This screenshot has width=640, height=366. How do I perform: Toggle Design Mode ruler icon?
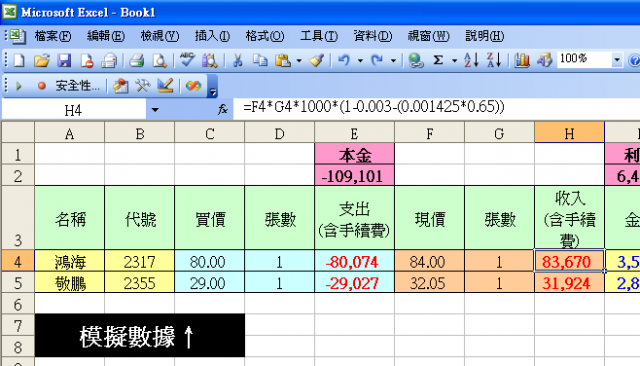(165, 86)
